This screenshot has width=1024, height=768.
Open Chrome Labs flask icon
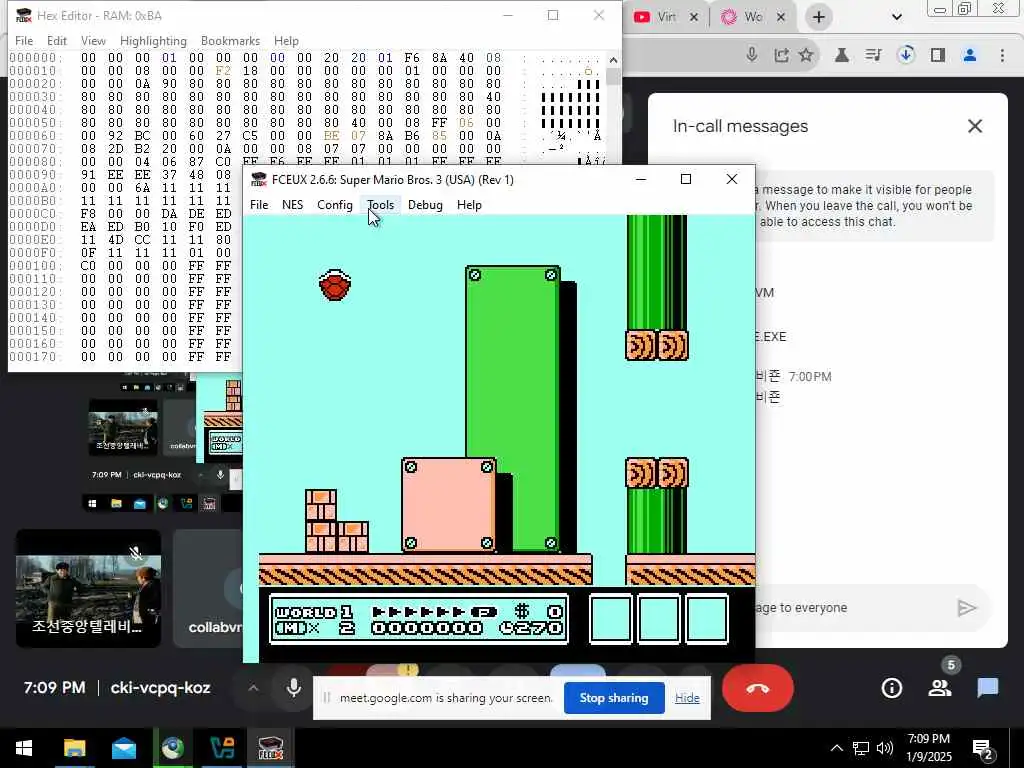tap(842, 55)
